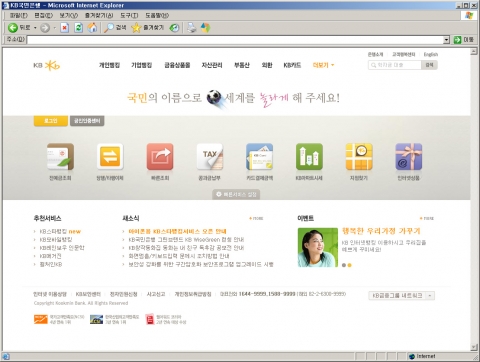Click the event section more link
This screenshot has width=480, height=362.
click(x=427, y=218)
